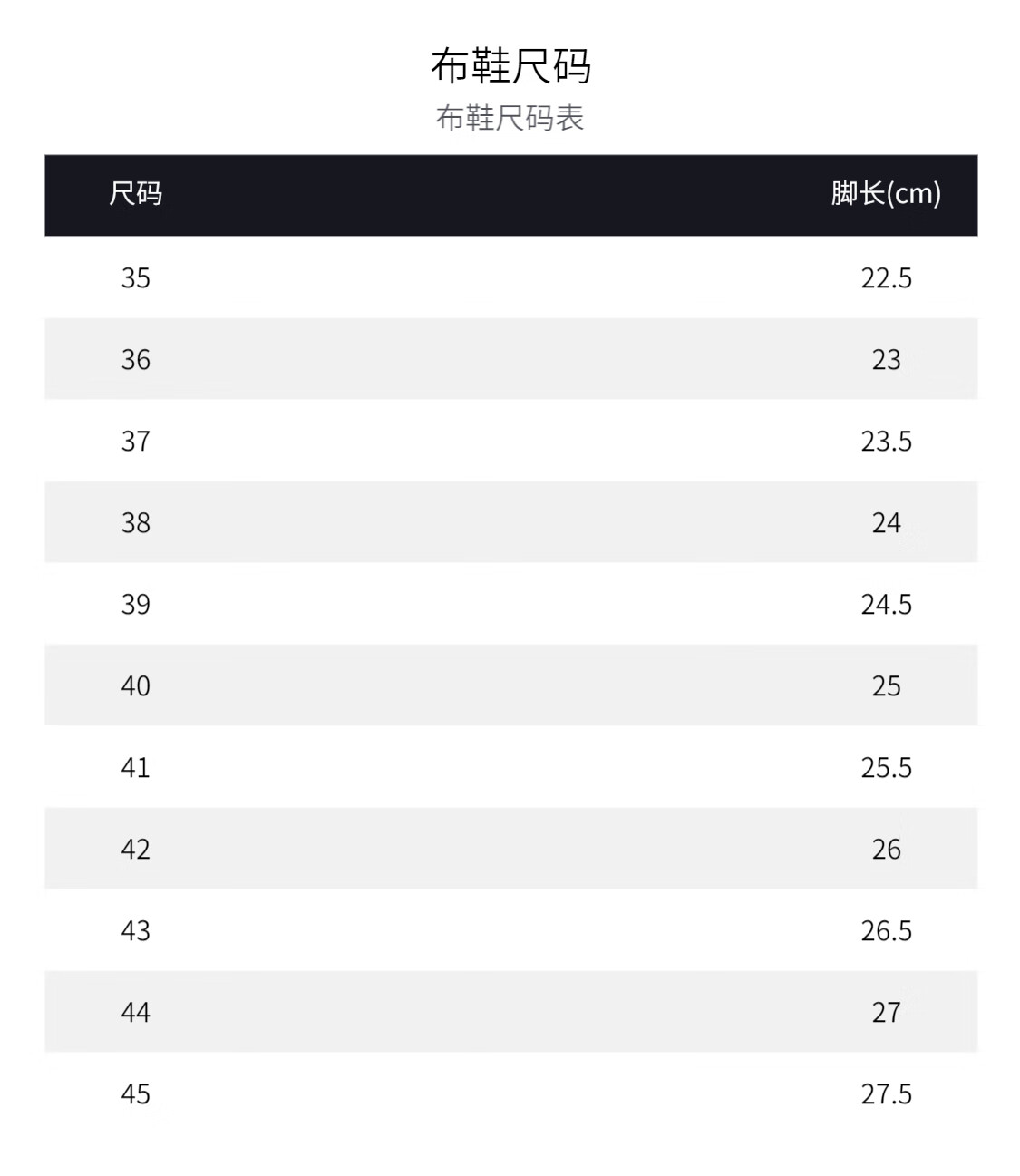Click the 布鞋尺码表 subtitle text
This screenshot has height=1176, width=1020.
point(510,118)
